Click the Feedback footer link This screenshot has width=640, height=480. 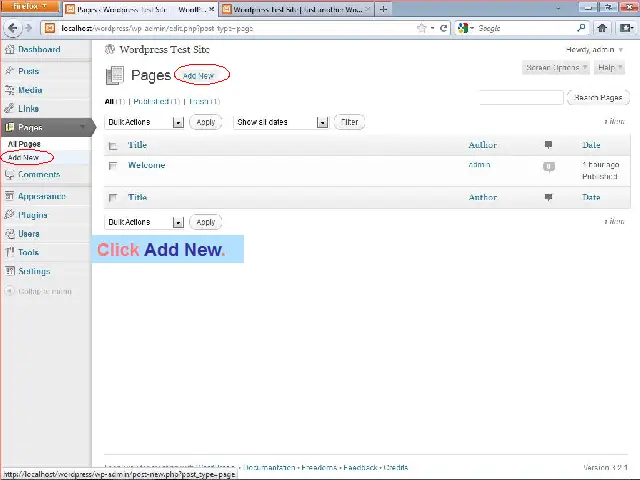pos(360,467)
